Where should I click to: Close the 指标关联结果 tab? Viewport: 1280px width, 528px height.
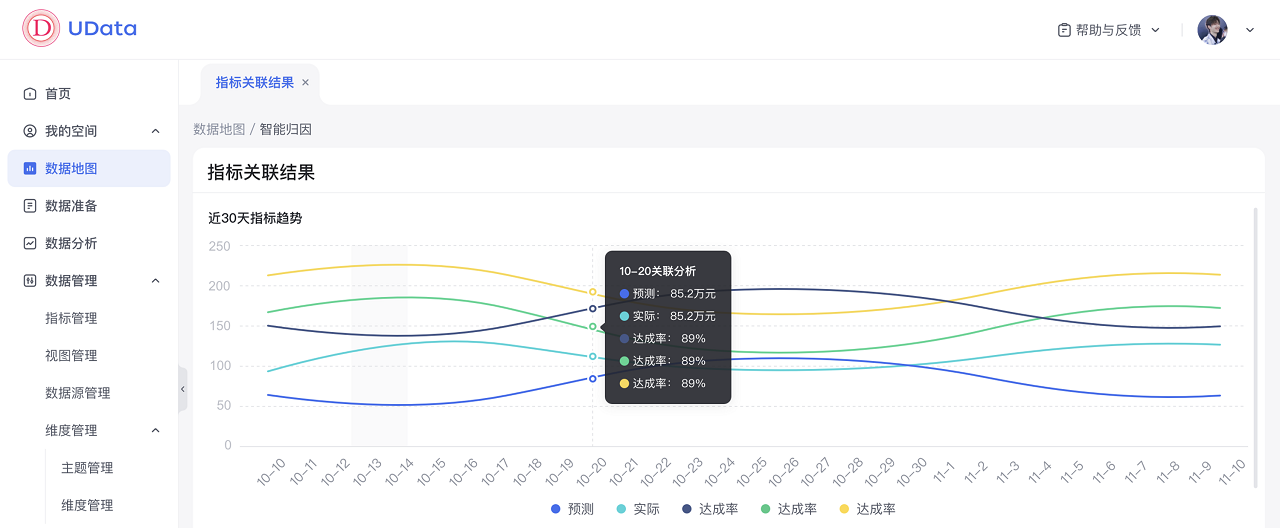click(305, 83)
